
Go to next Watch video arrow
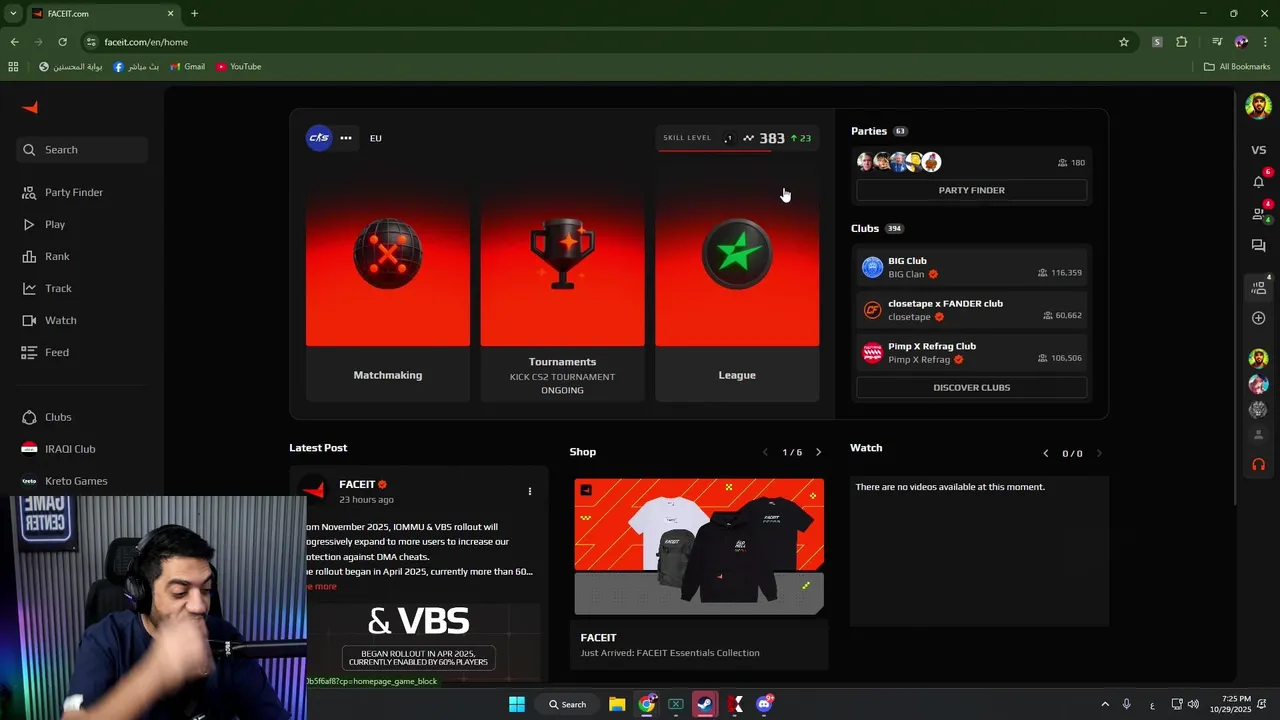click(1099, 453)
